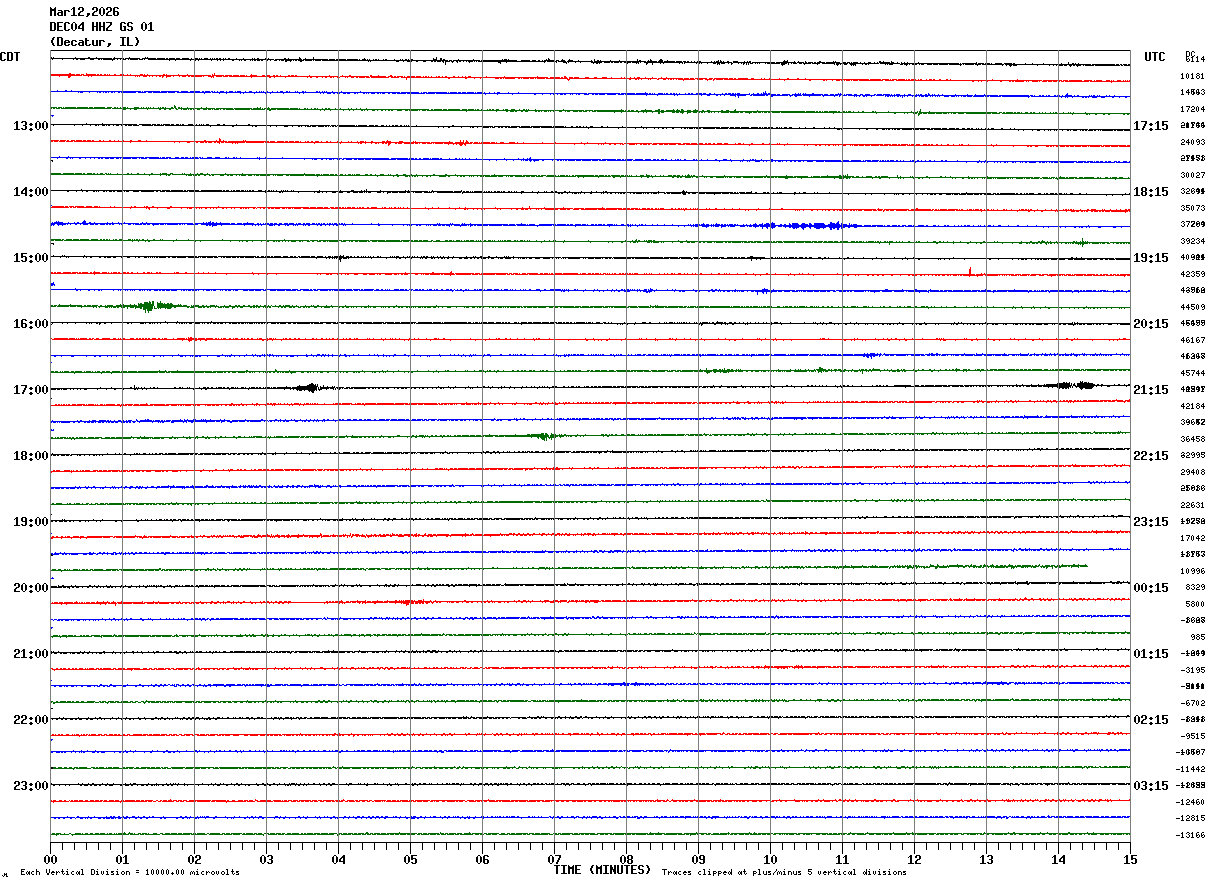1210x886 pixels.
Task: Click the DC offset value 5800
Action: click(x=1195, y=604)
